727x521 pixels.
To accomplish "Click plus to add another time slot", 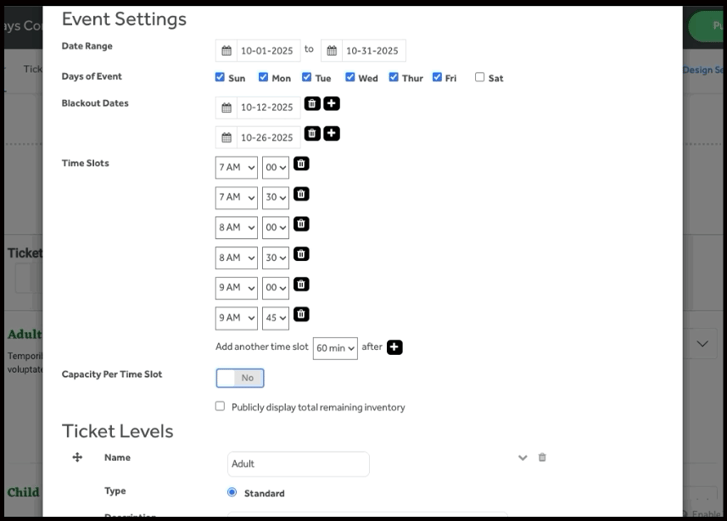I will coord(394,347).
